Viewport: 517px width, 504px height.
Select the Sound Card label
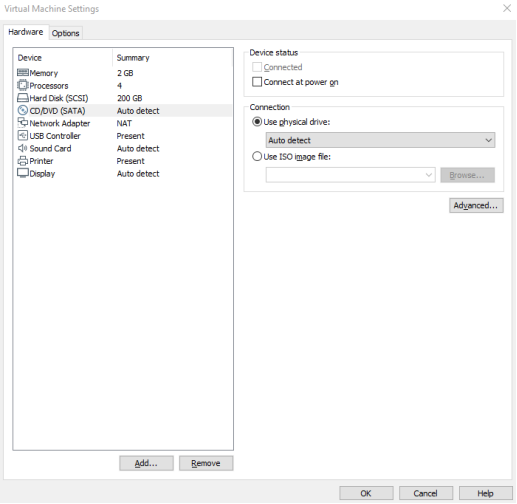point(50,149)
